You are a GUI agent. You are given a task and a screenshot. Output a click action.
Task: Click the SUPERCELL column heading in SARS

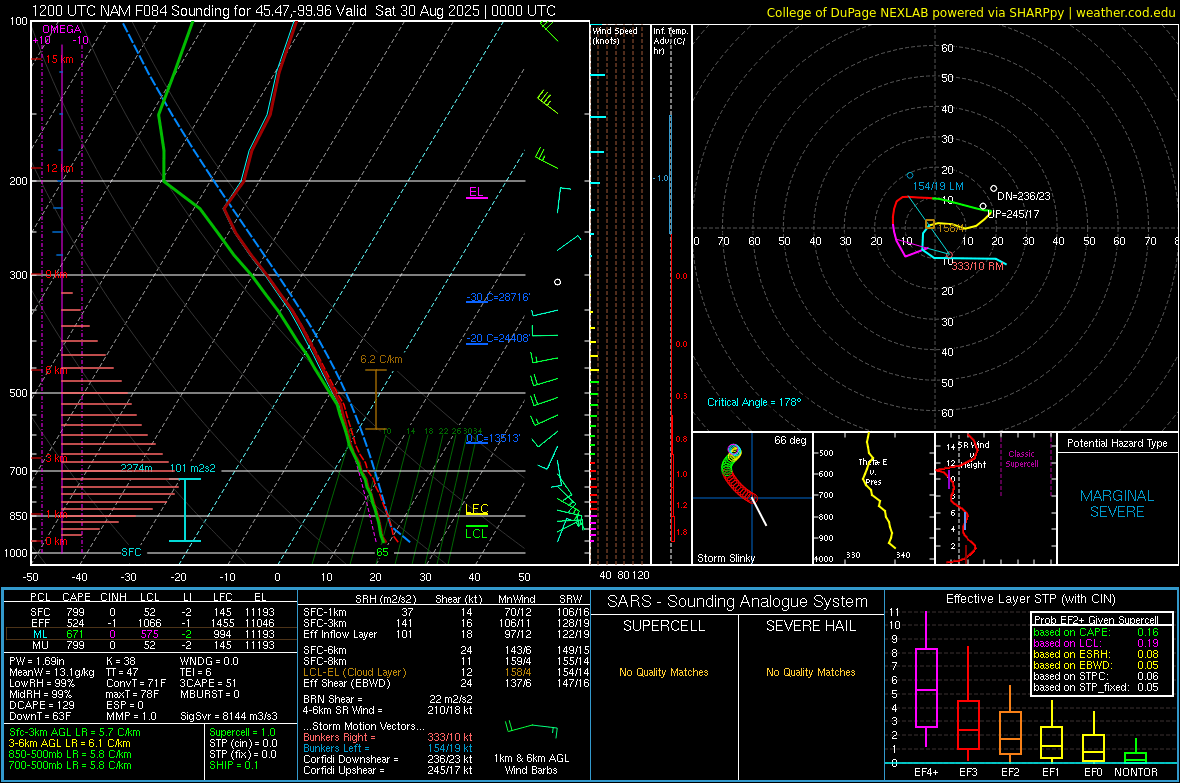[x=664, y=626]
